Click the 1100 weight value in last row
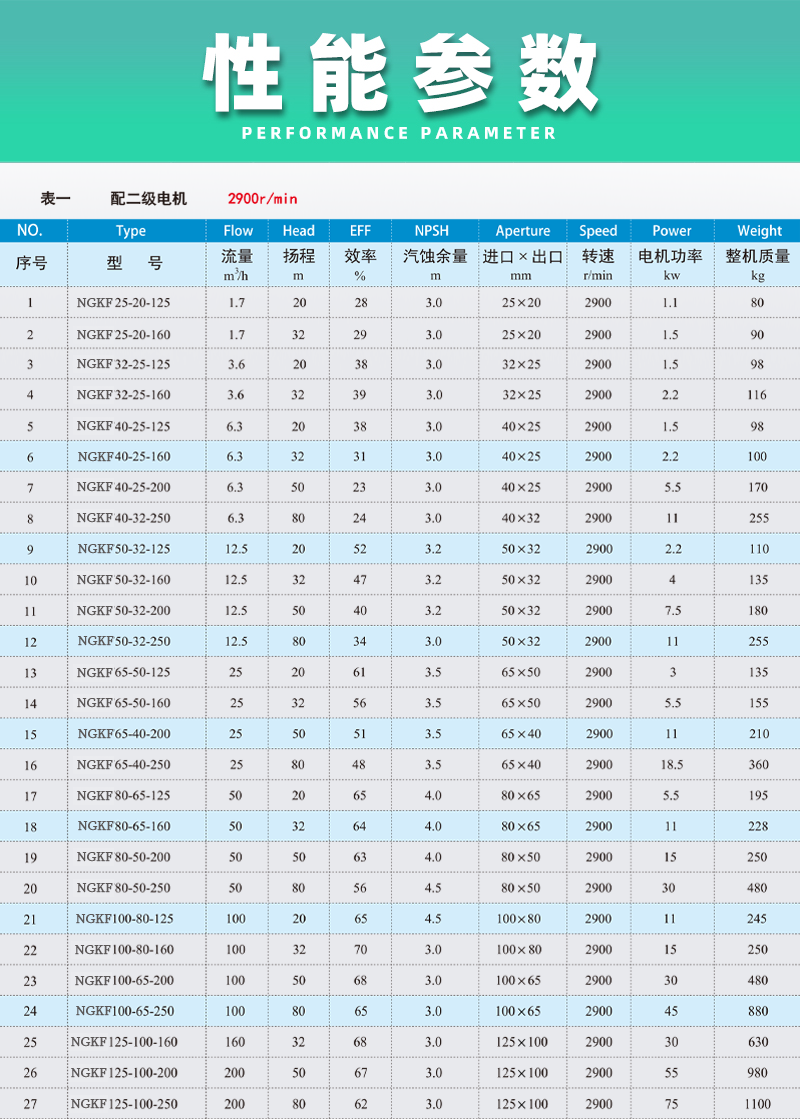This screenshot has height=1119, width=800. tap(758, 1104)
